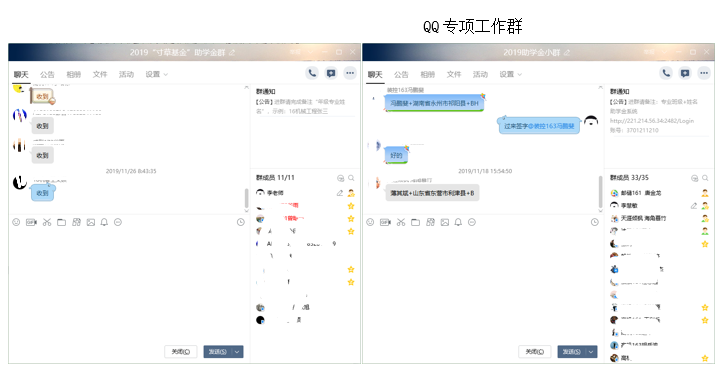Screen dimensions: 727x374
Task: Open more options ellipsis in right group header
Action: [704, 73]
